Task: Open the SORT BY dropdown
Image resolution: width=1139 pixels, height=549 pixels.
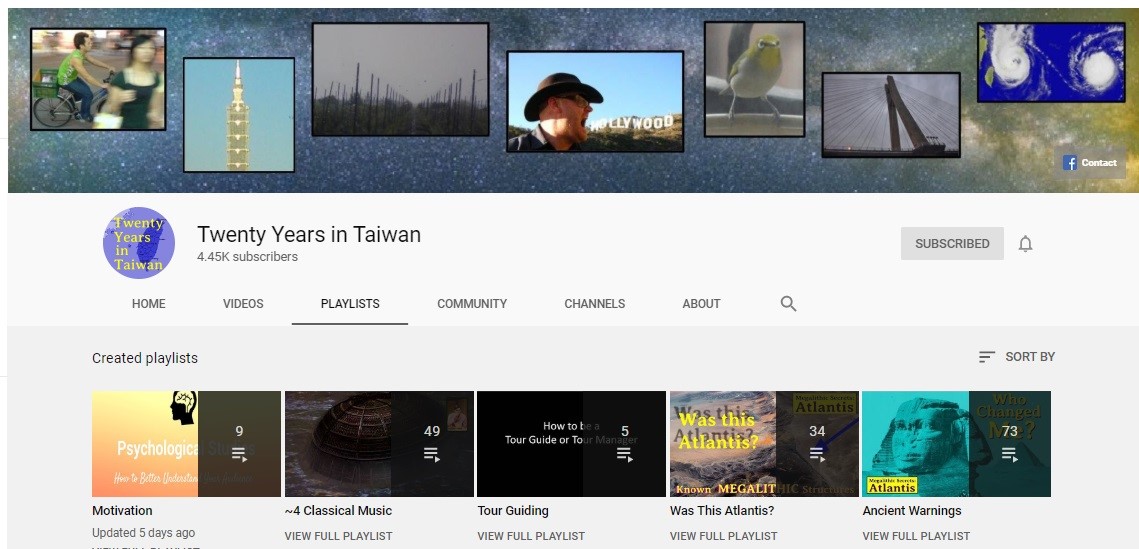Action: [1016, 357]
